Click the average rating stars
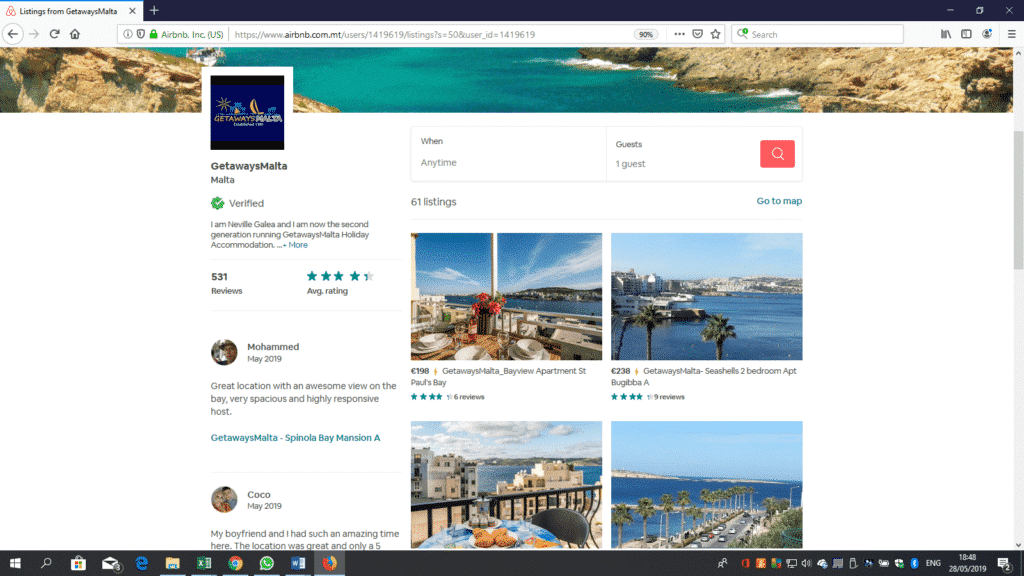The height and width of the screenshot is (576, 1024). tap(340, 276)
